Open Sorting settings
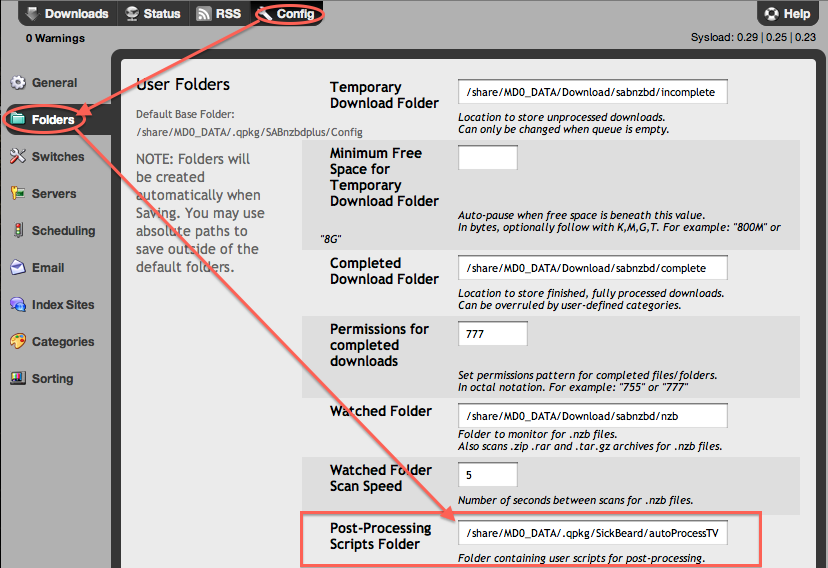Viewport: 828px width, 568px height. [42, 378]
